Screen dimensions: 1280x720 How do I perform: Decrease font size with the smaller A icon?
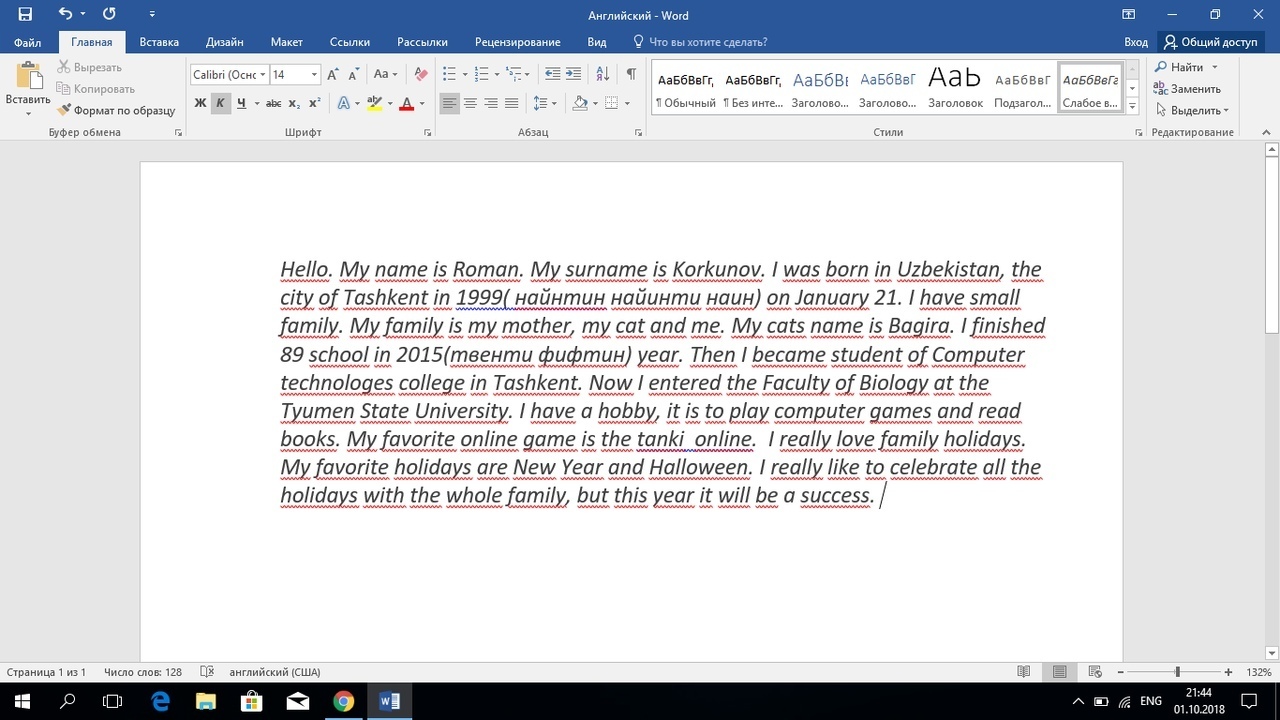[x=352, y=75]
